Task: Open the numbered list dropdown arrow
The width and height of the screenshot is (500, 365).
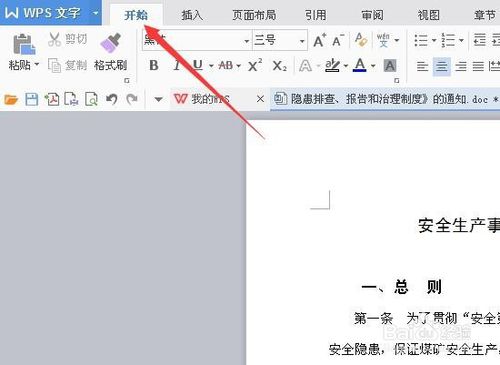Action: [x=461, y=40]
